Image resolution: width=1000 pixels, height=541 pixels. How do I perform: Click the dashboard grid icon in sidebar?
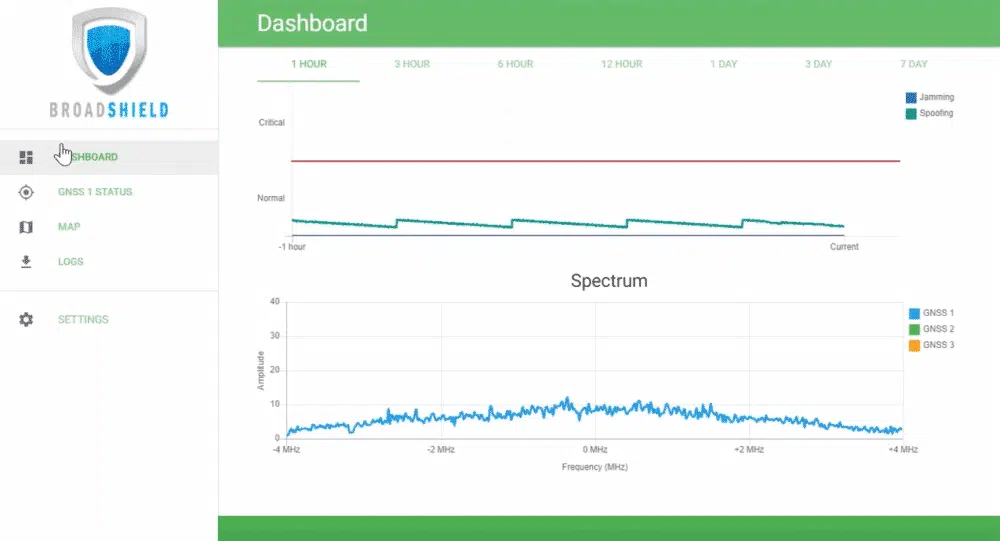(x=27, y=157)
